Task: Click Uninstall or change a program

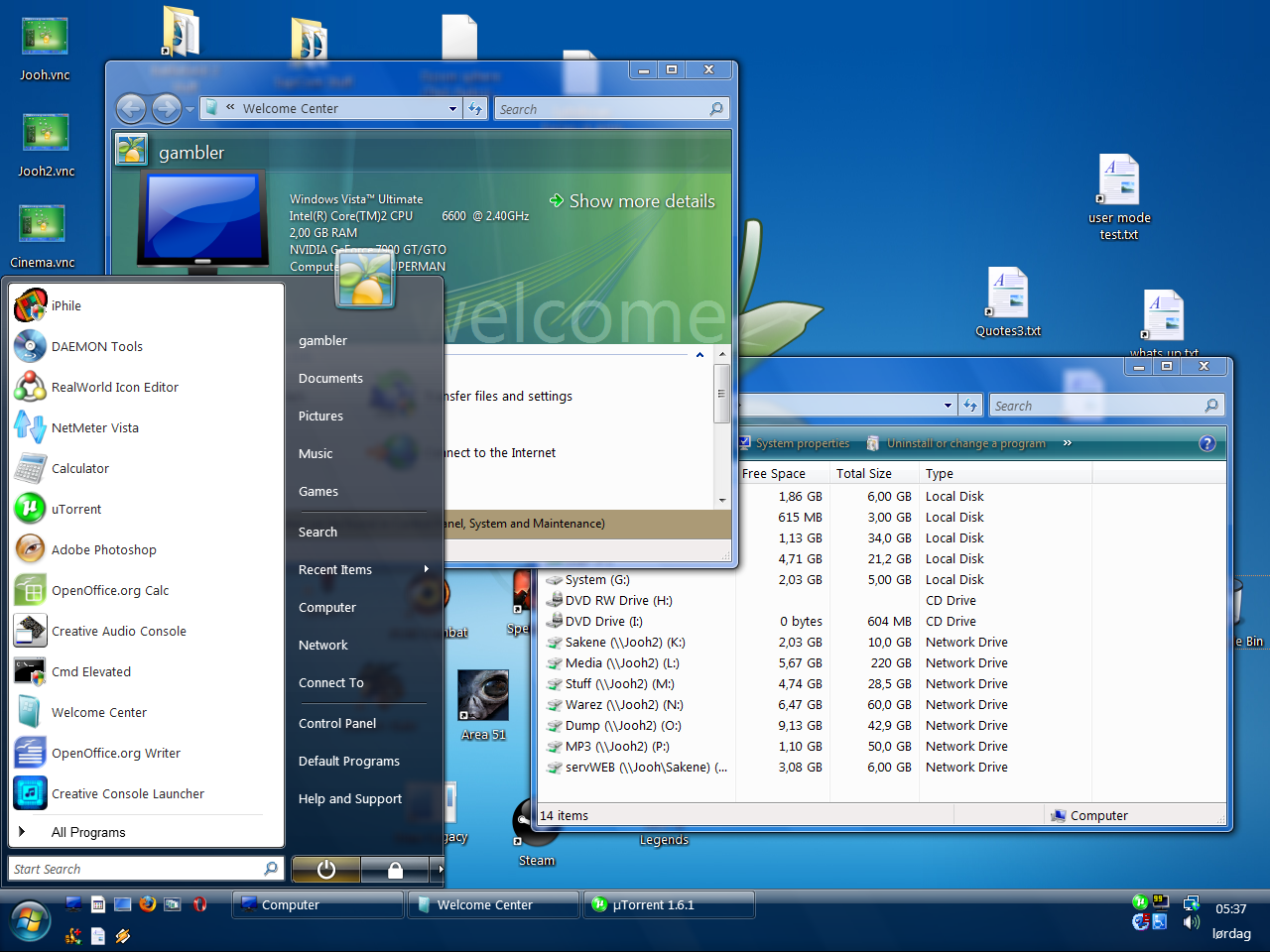Action: tap(956, 443)
